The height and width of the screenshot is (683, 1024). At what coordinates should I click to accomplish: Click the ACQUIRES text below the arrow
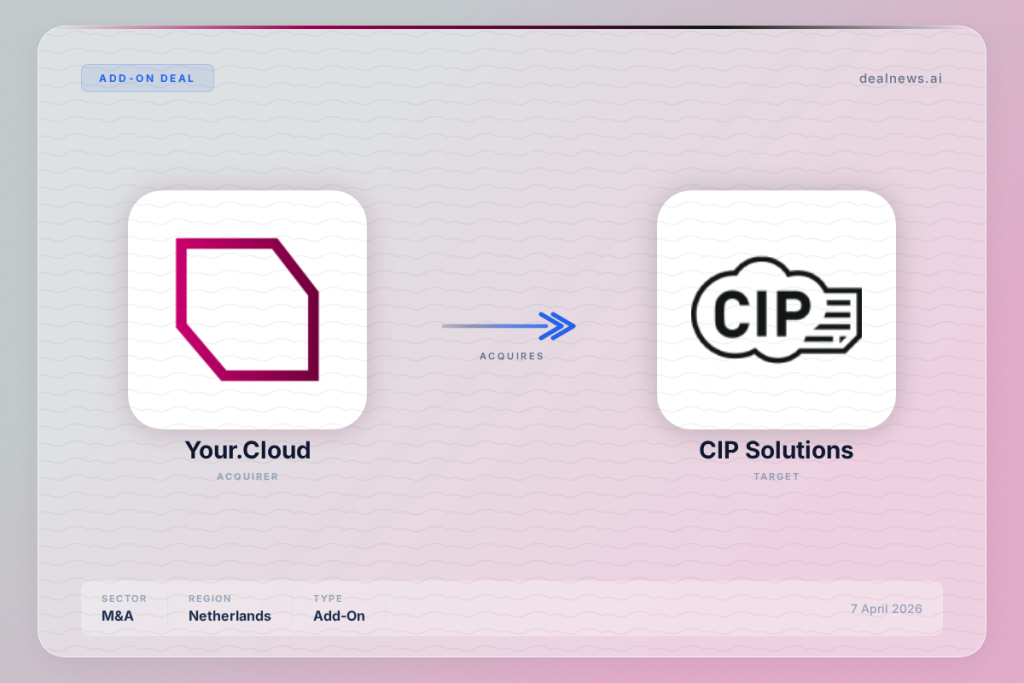click(x=511, y=356)
